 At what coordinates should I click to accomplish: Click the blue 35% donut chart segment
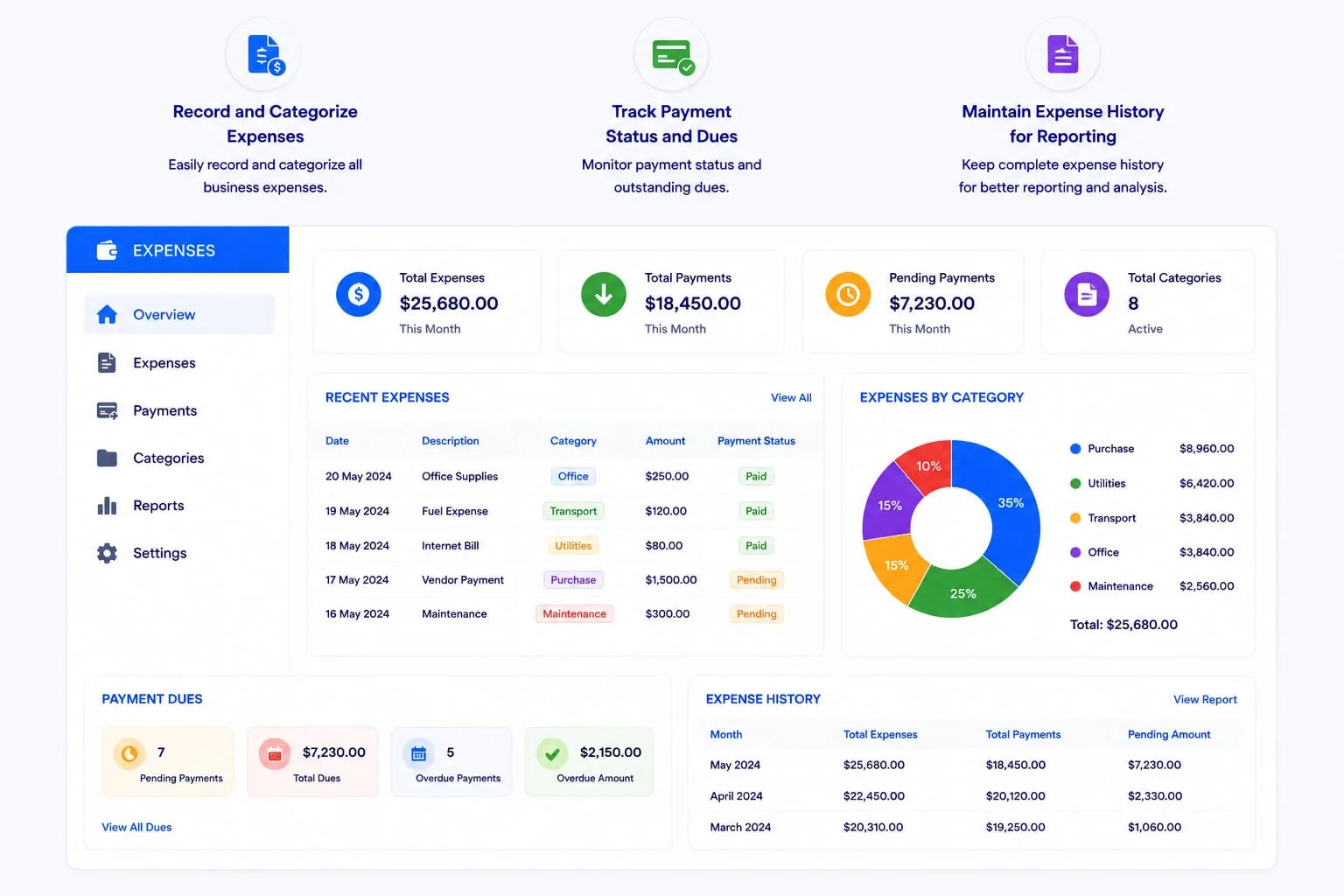(1010, 503)
